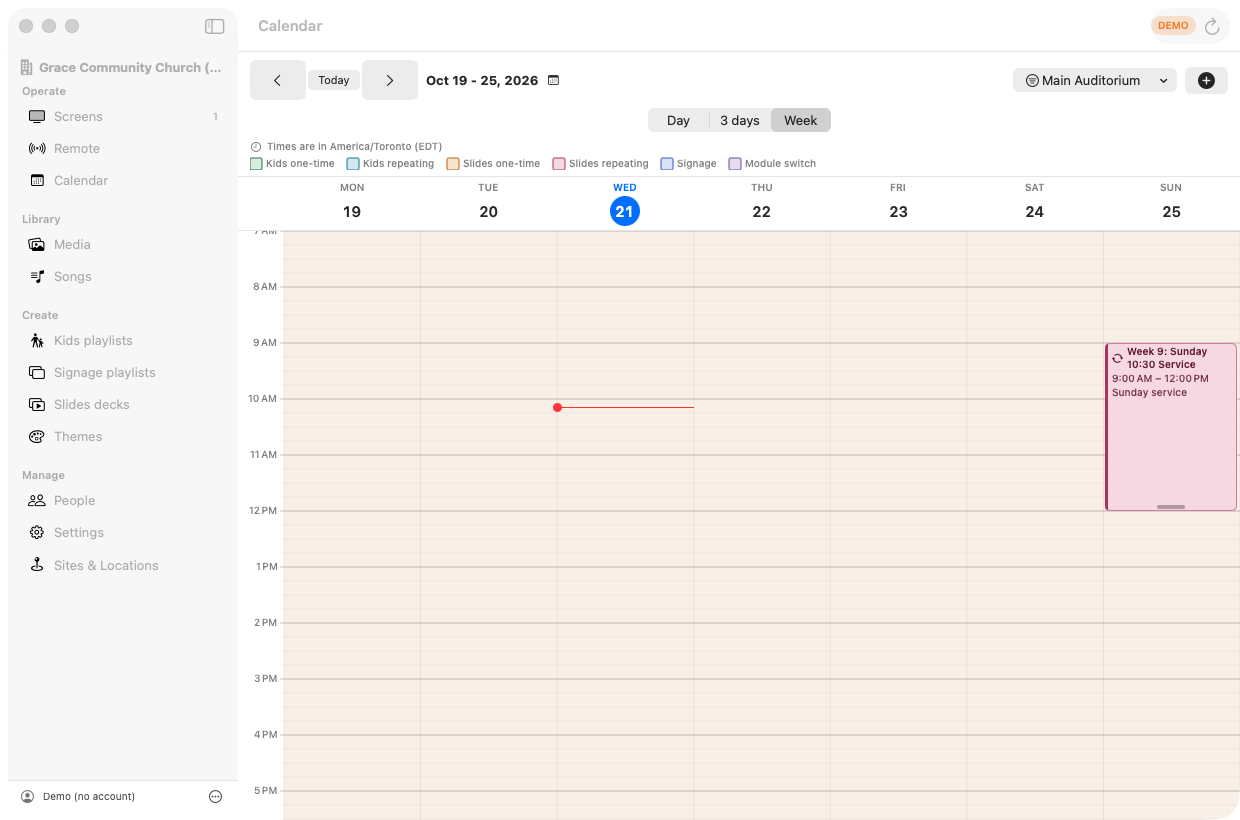Screen dimensions: 1240x820
Task: Click the building icon beside Grace Community Church
Action: [27, 67]
